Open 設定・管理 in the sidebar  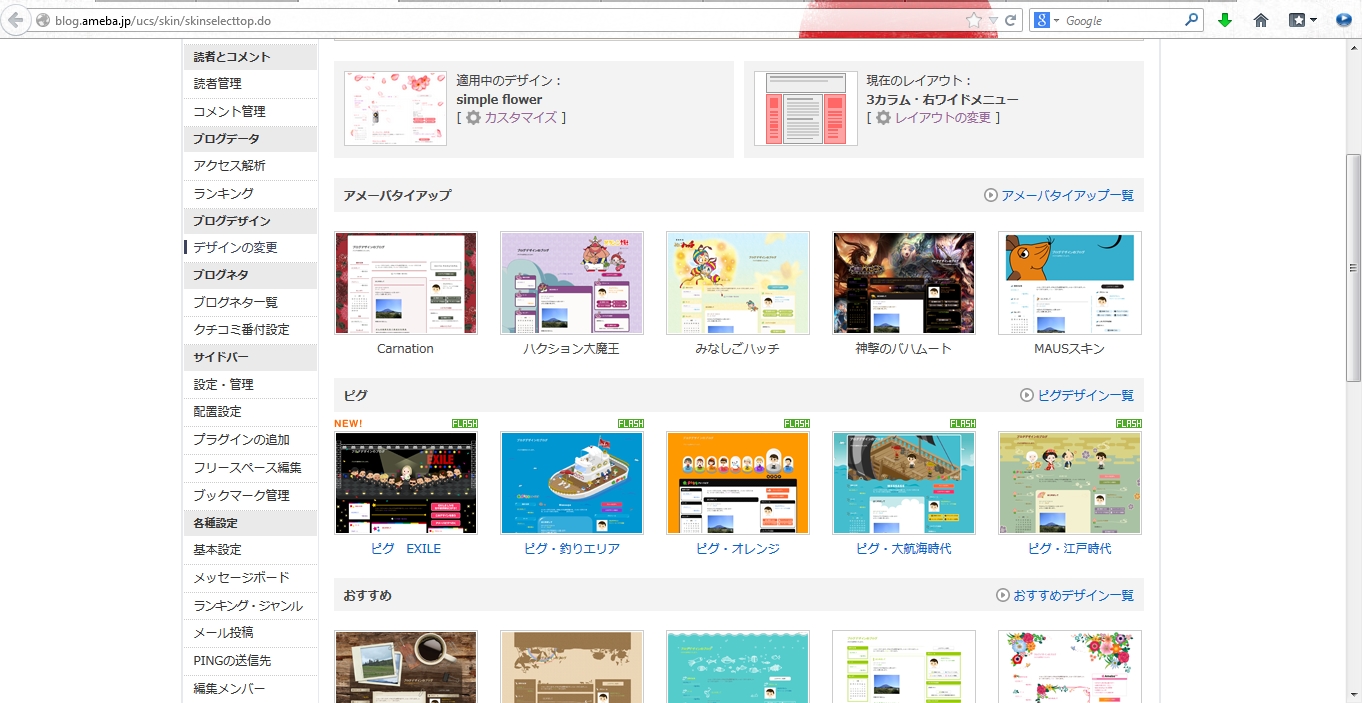pyautogui.click(x=223, y=384)
